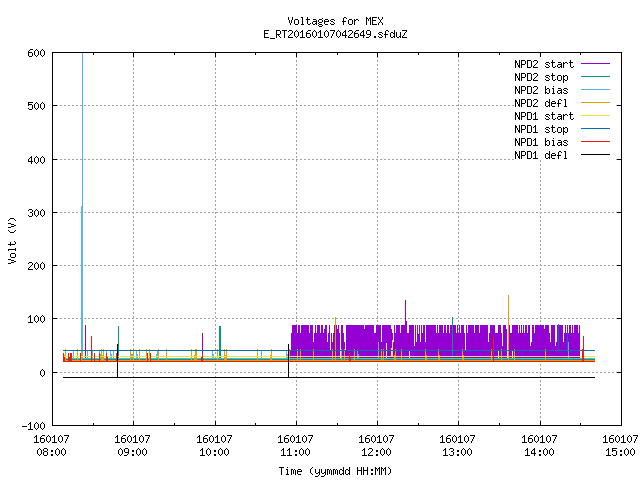Click the x-axis tick 160107 10:00
The image size is (640, 480).
click(x=214, y=446)
